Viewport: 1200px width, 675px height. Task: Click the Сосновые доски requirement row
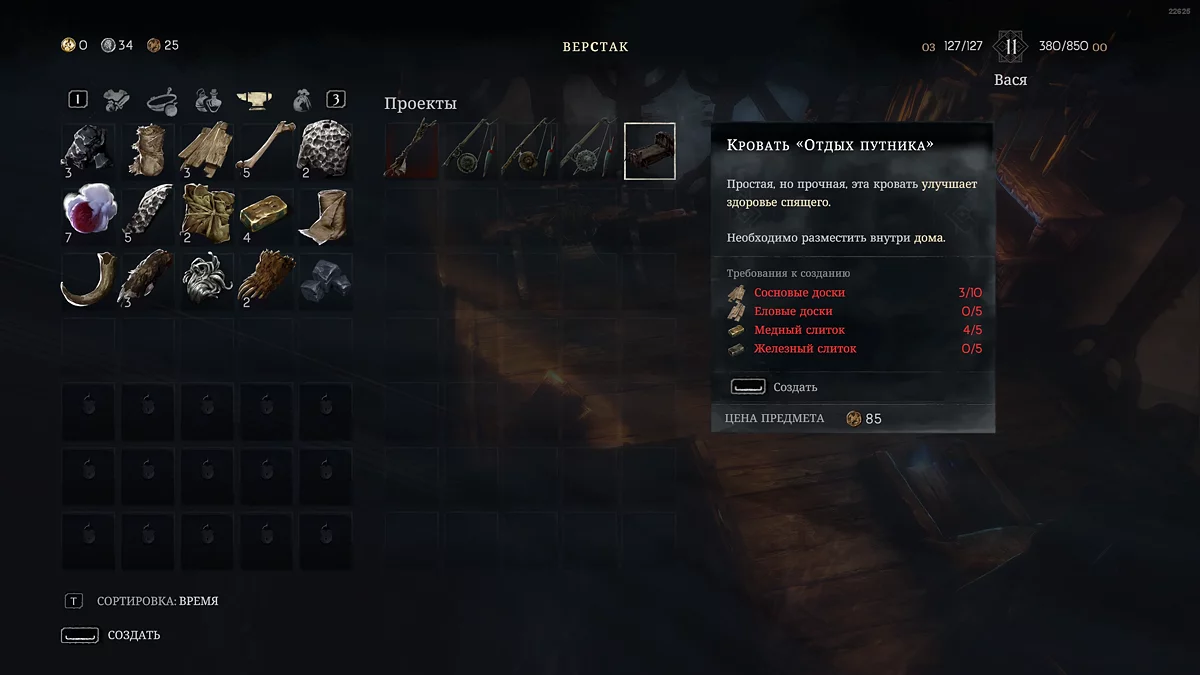coord(855,293)
